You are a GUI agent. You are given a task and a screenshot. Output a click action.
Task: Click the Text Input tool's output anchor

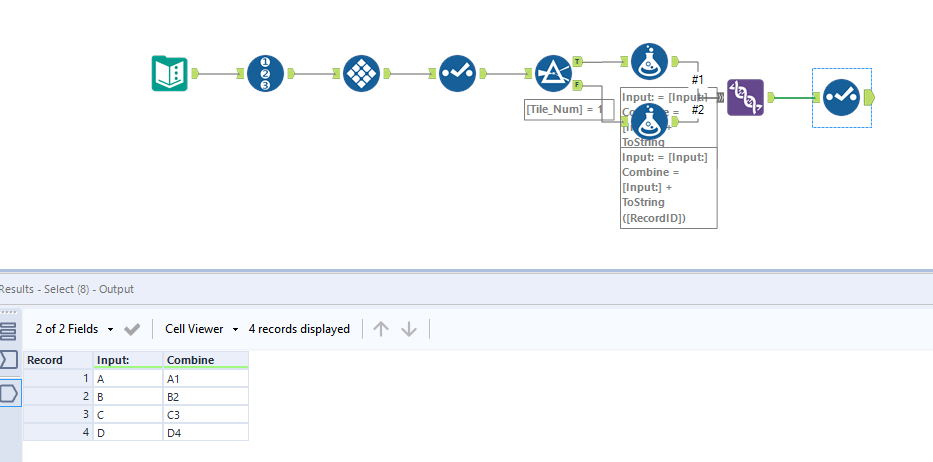click(195, 74)
